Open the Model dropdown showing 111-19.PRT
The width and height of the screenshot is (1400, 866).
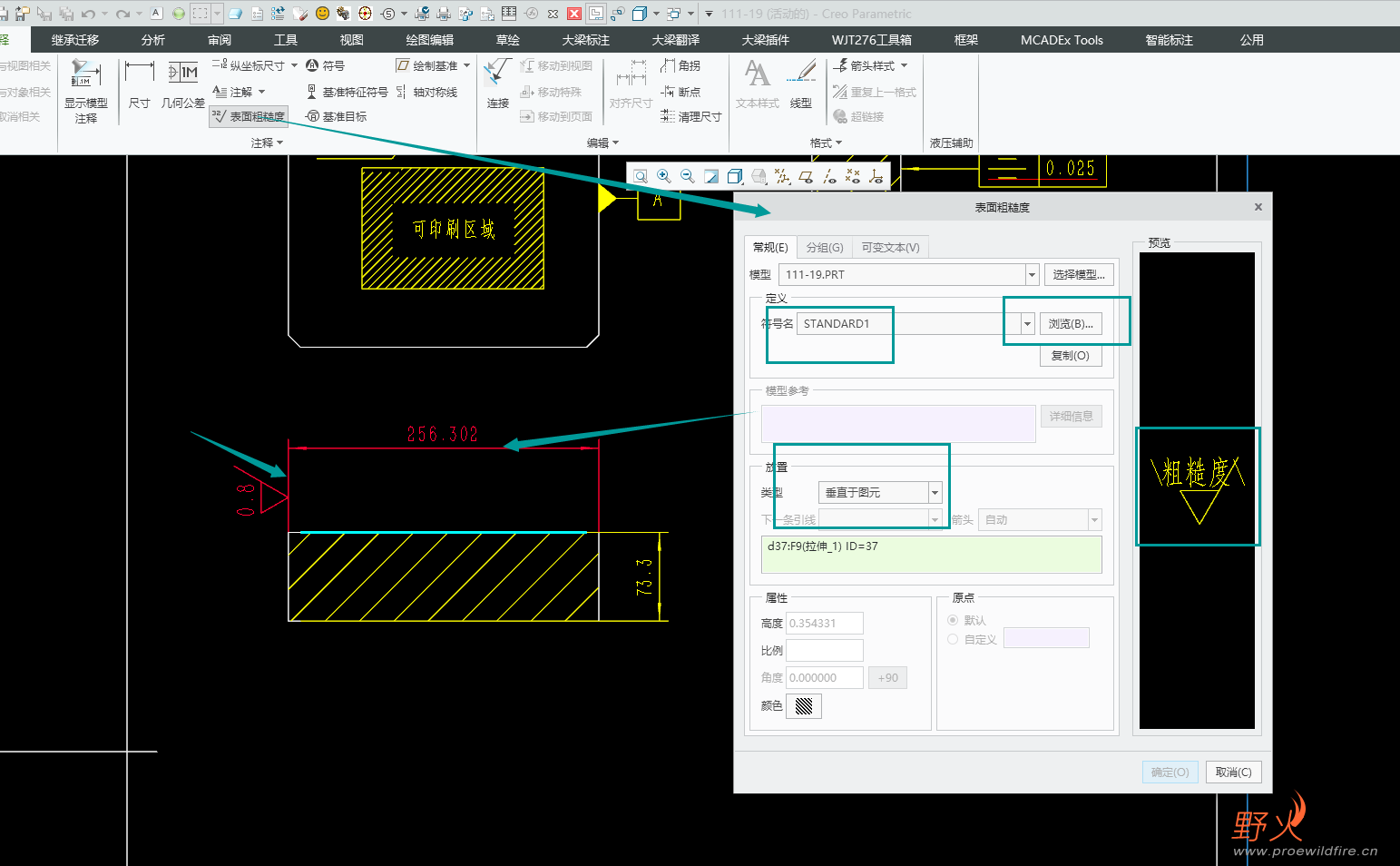coord(1032,274)
